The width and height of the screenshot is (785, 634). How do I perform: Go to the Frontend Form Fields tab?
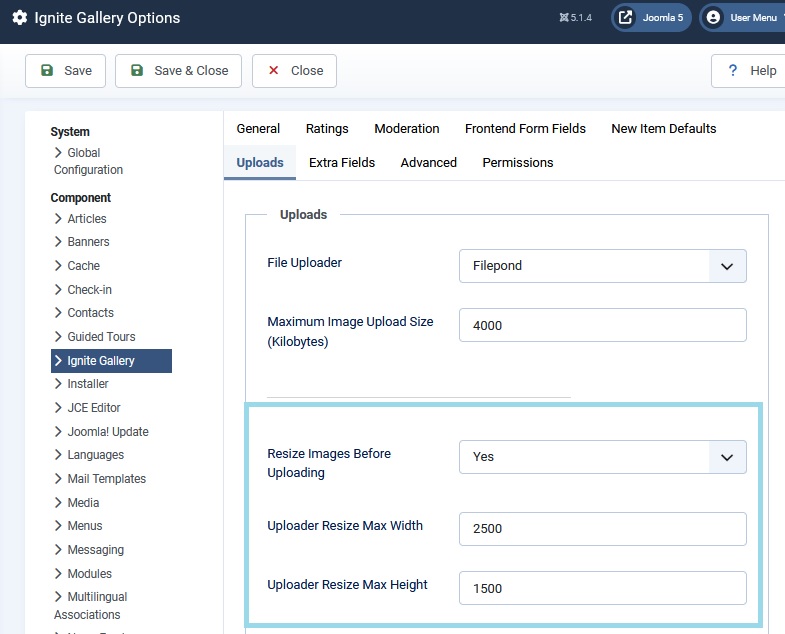click(525, 128)
